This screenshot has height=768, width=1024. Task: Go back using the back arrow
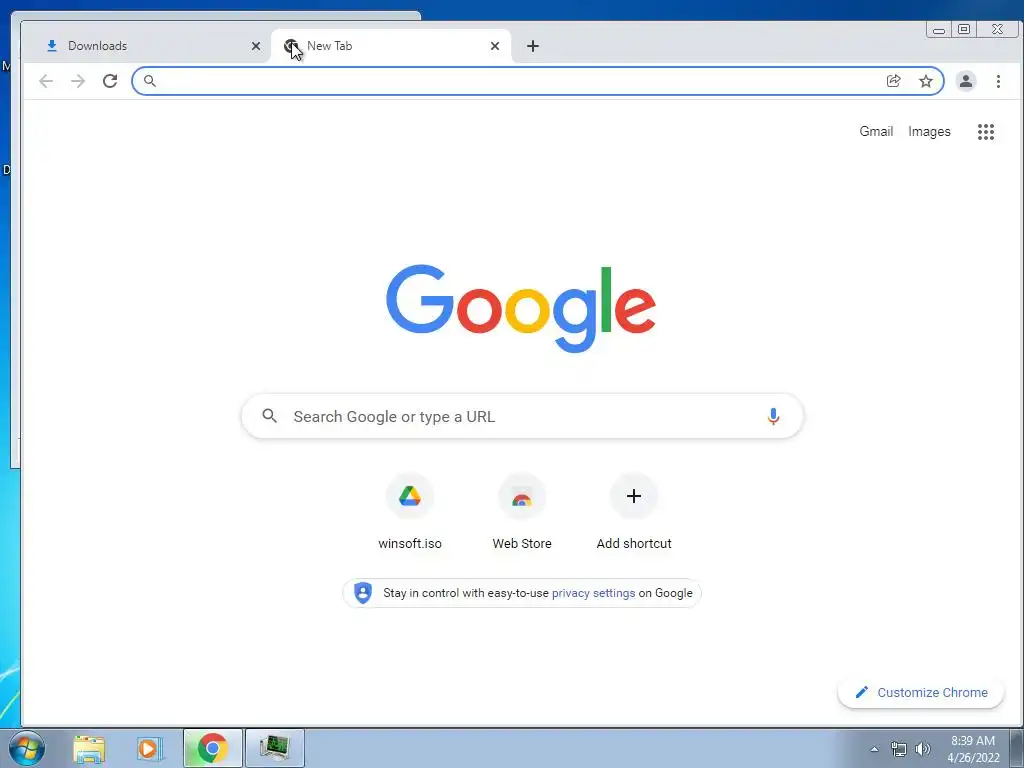46,81
